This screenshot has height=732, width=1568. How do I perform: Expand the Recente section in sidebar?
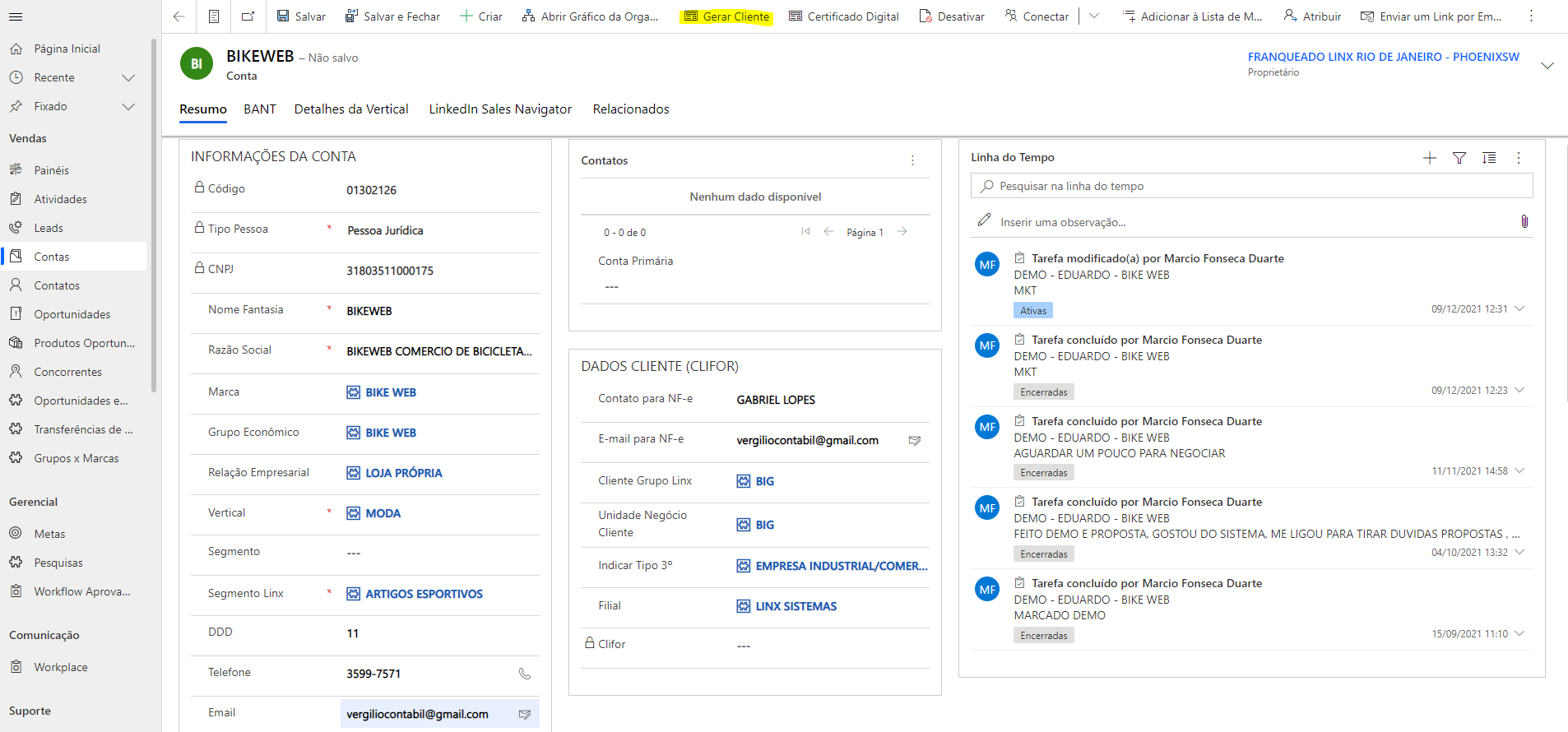(x=128, y=77)
